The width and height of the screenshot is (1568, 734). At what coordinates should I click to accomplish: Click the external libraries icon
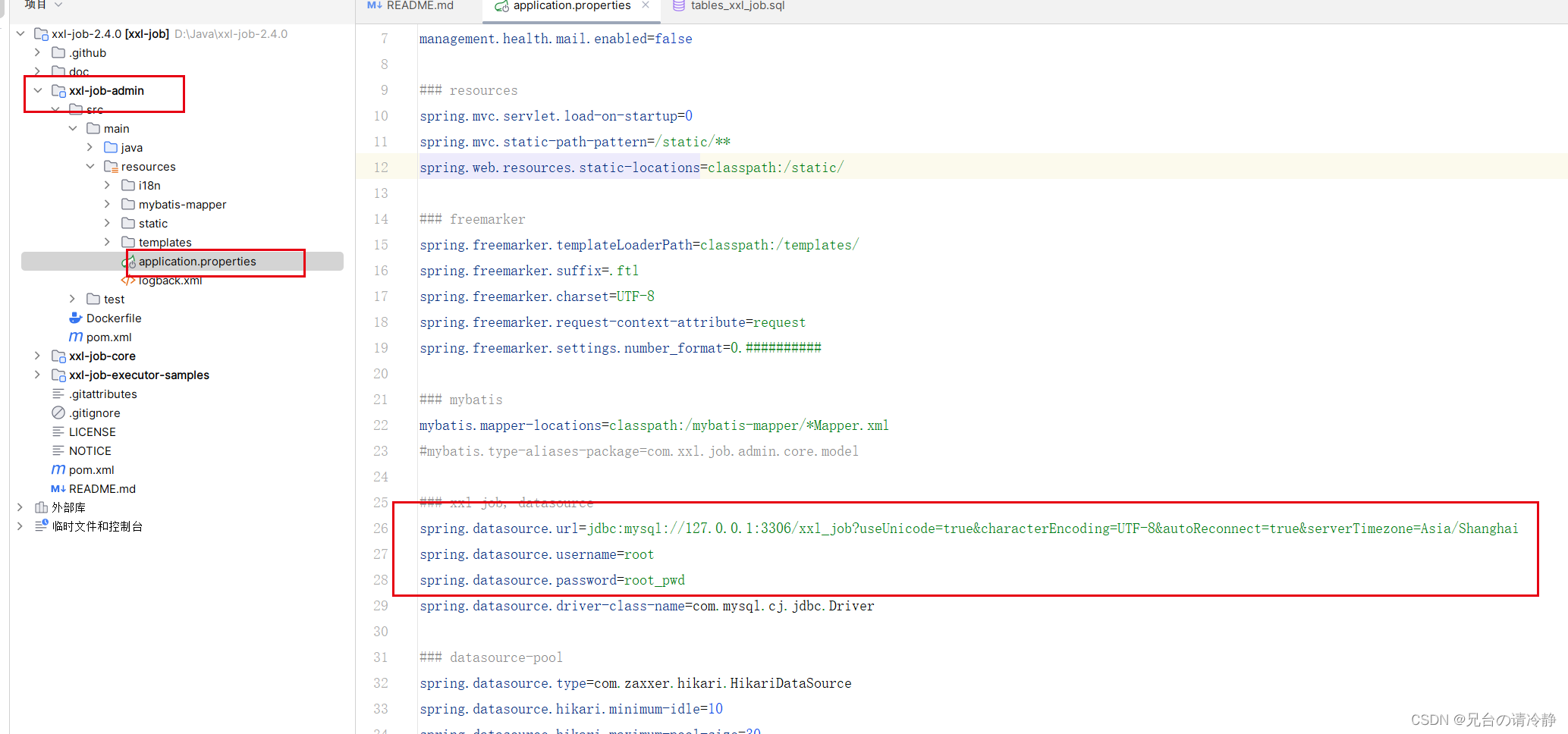pyautogui.click(x=42, y=507)
